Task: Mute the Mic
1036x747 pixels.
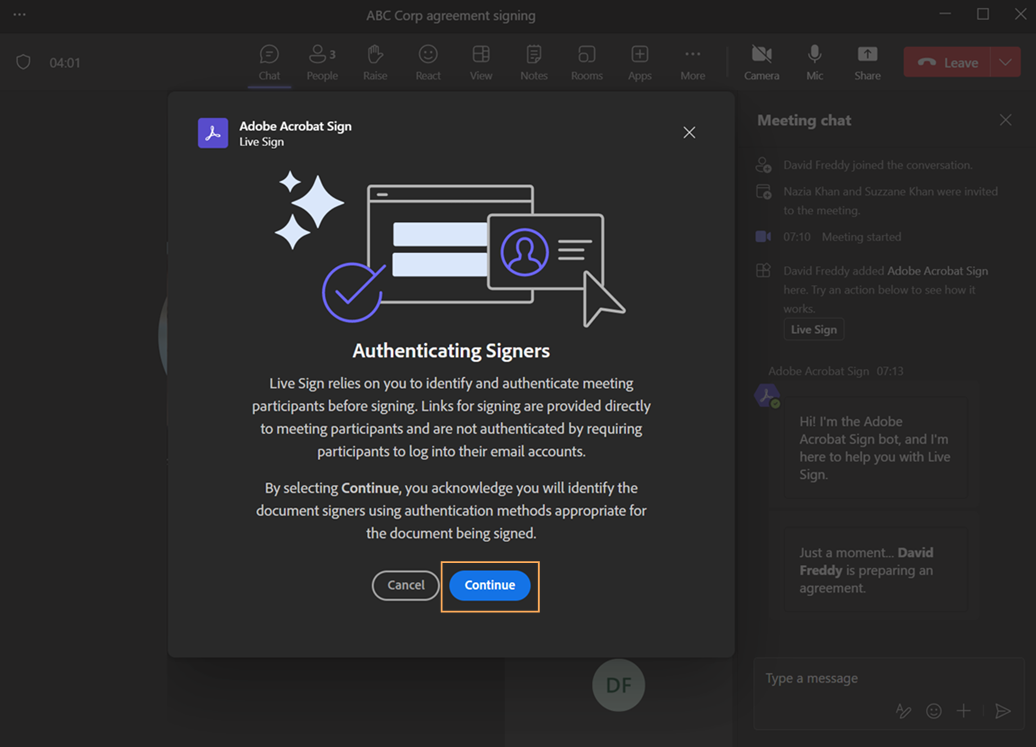Action: pyautogui.click(x=814, y=61)
